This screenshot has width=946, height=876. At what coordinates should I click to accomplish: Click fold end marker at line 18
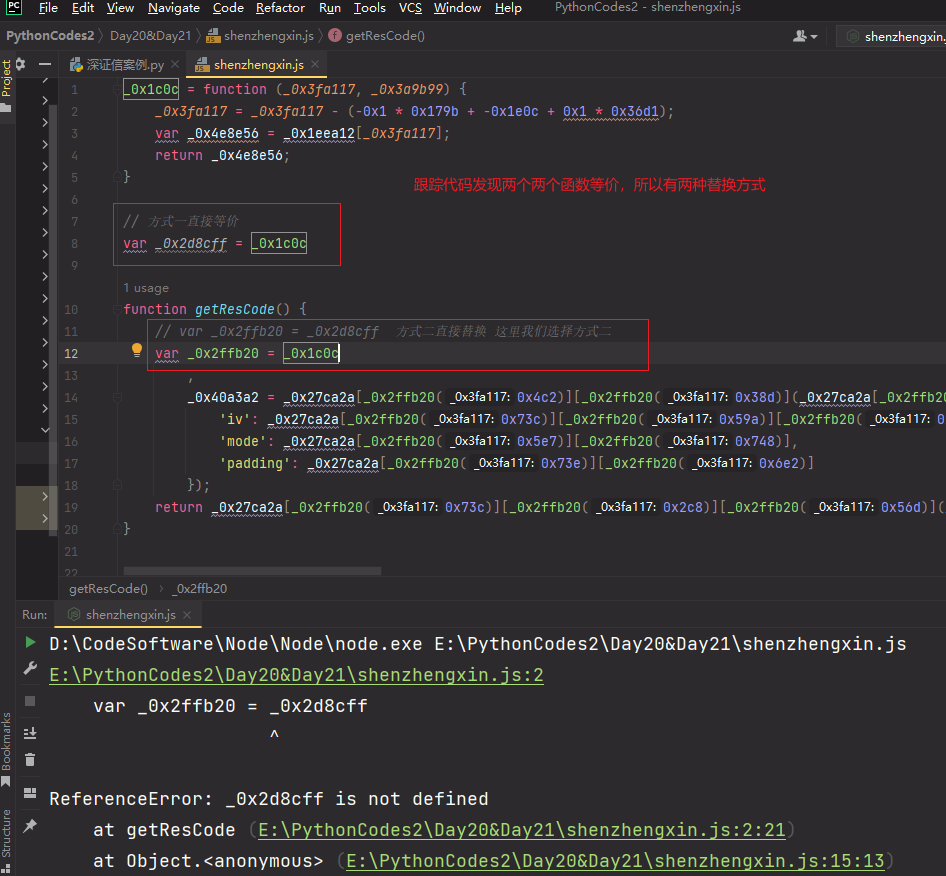coord(117,485)
